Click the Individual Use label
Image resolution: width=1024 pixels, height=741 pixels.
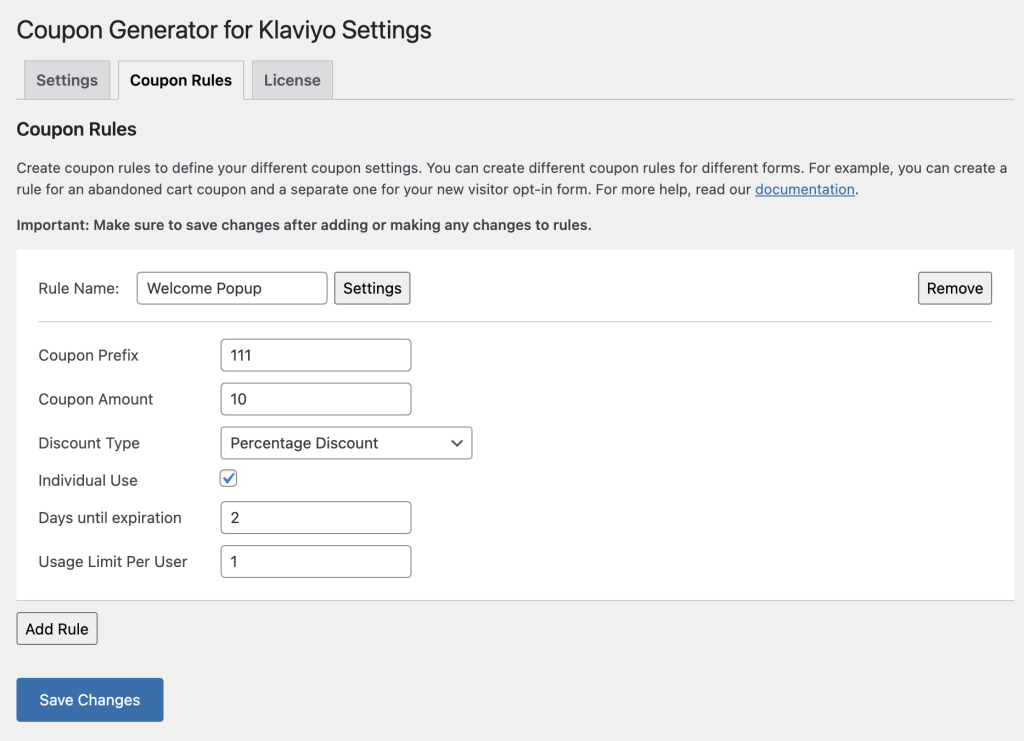(x=88, y=481)
